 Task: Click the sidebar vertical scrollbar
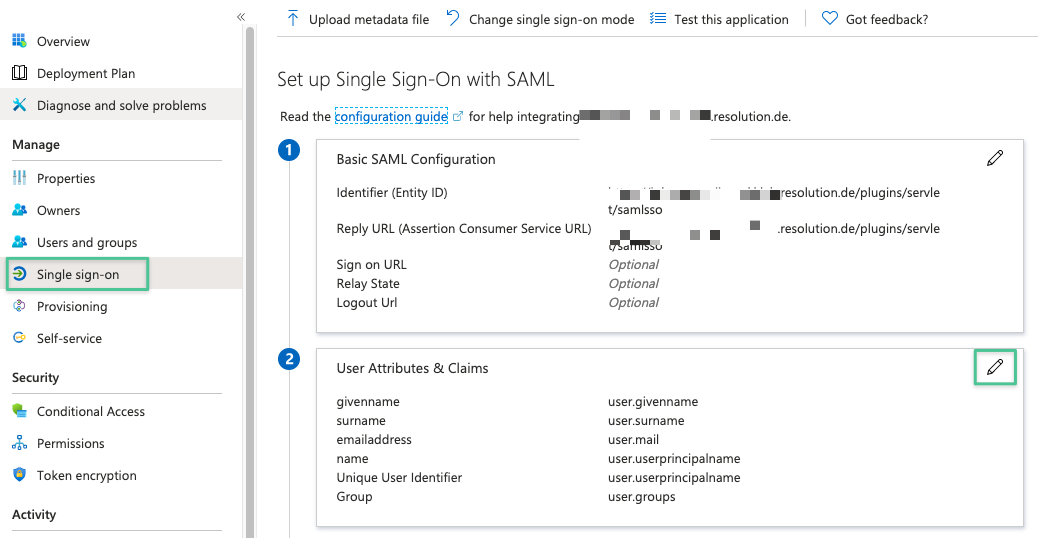tap(250, 282)
